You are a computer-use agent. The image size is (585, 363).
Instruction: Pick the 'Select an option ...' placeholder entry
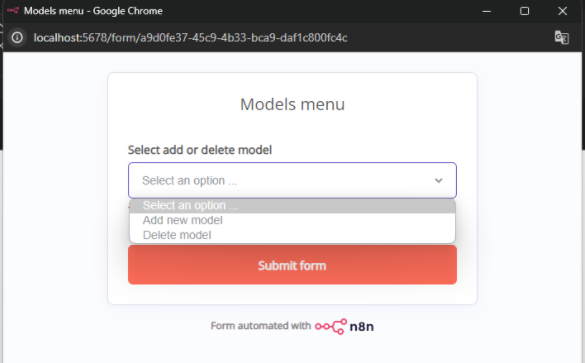tap(292, 206)
